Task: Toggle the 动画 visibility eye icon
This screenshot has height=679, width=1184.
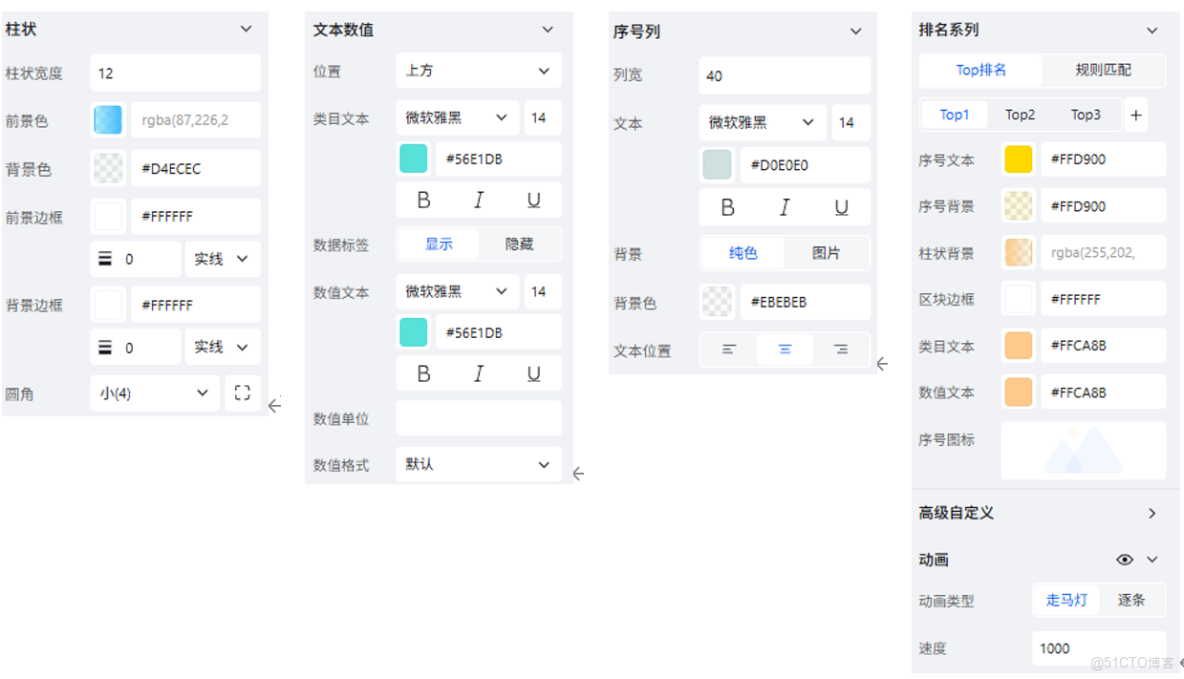Action: [x=1125, y=560]
